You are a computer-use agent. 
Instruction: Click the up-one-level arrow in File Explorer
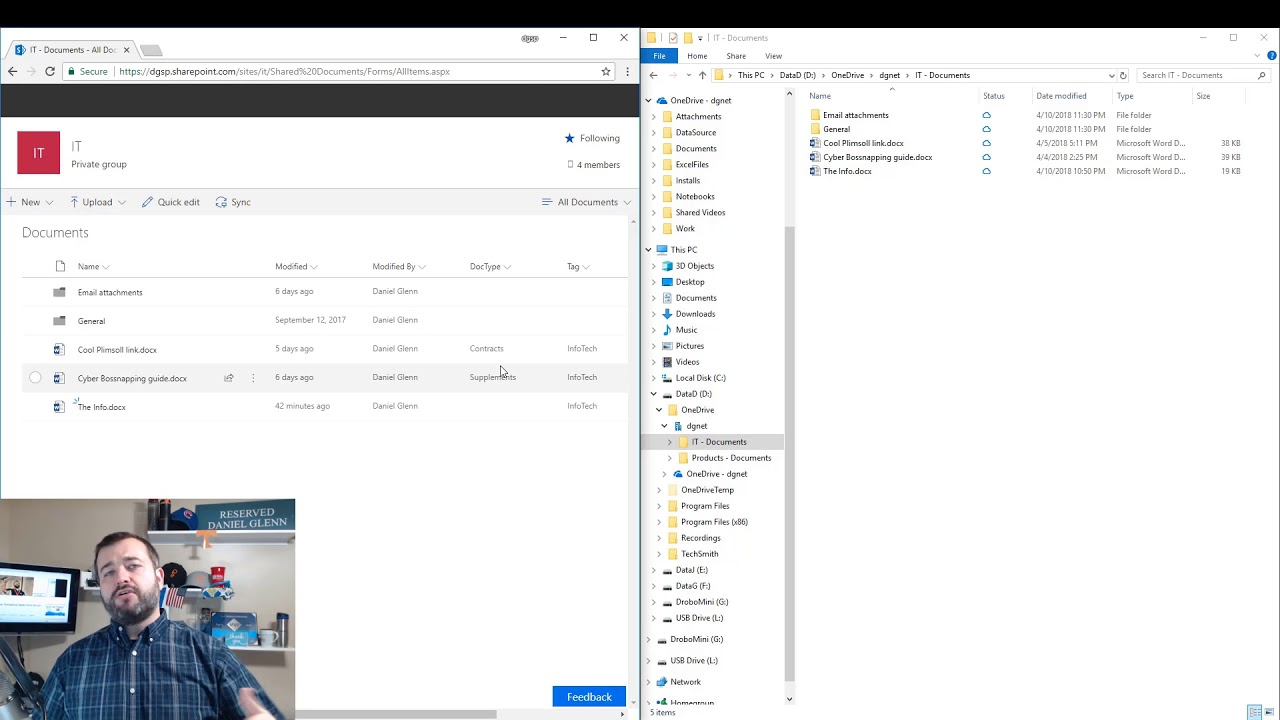(x=703, y=75)
